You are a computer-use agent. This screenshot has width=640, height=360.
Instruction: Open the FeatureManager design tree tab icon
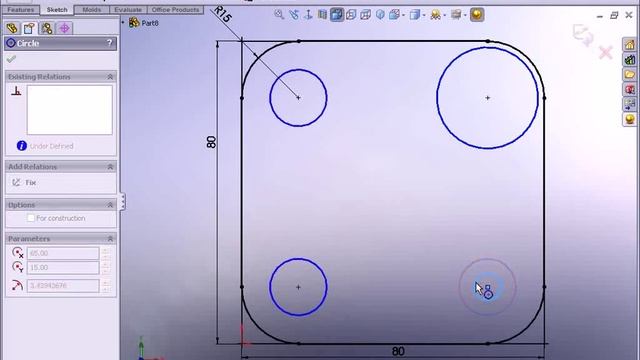[x=12, y=28]
